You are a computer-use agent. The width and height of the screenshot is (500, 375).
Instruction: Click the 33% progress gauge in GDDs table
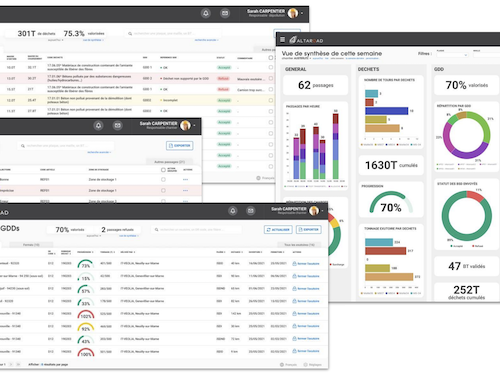tap(86, 302)
